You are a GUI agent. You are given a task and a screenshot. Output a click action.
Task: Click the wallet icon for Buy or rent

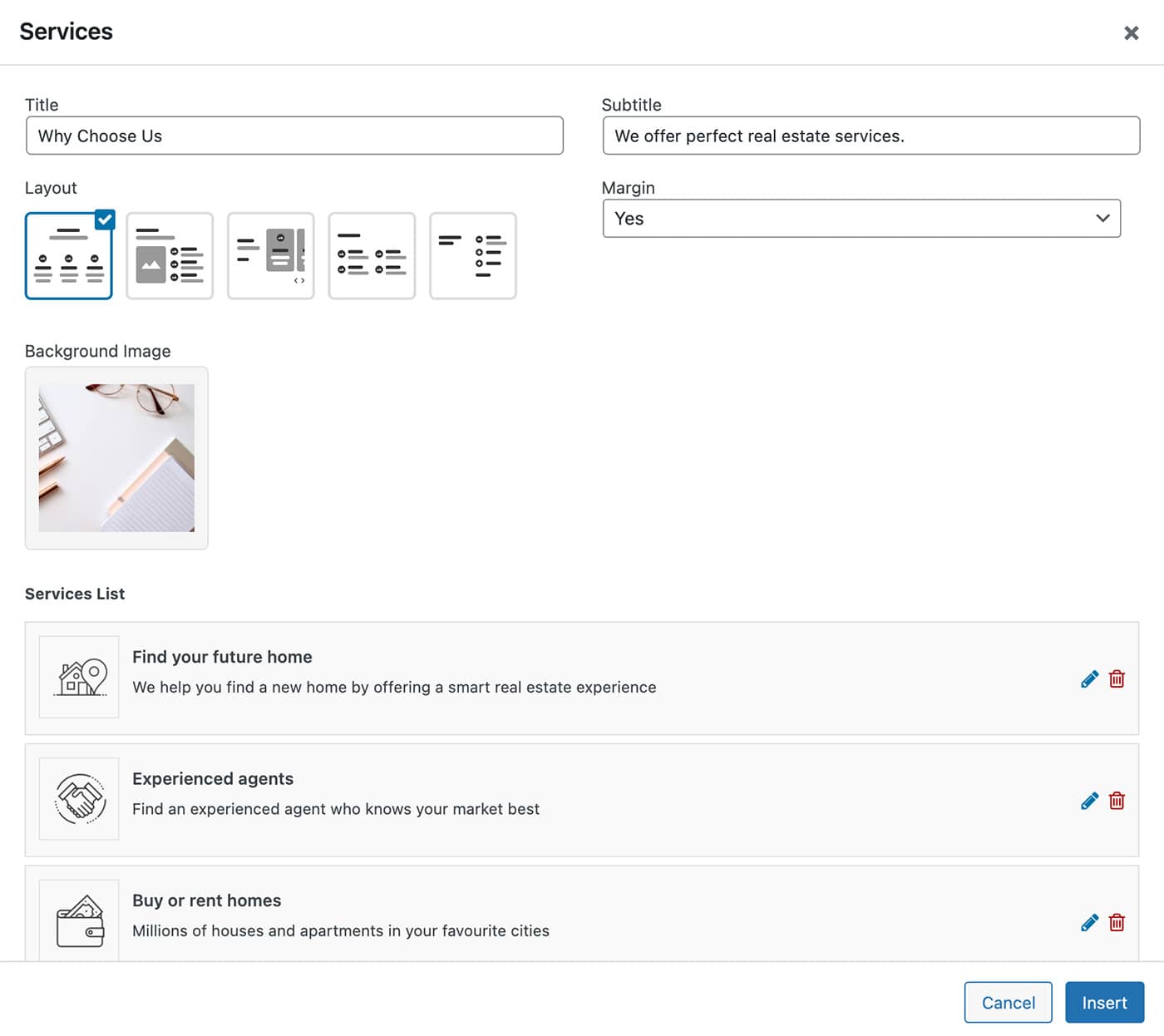(80, 921)
